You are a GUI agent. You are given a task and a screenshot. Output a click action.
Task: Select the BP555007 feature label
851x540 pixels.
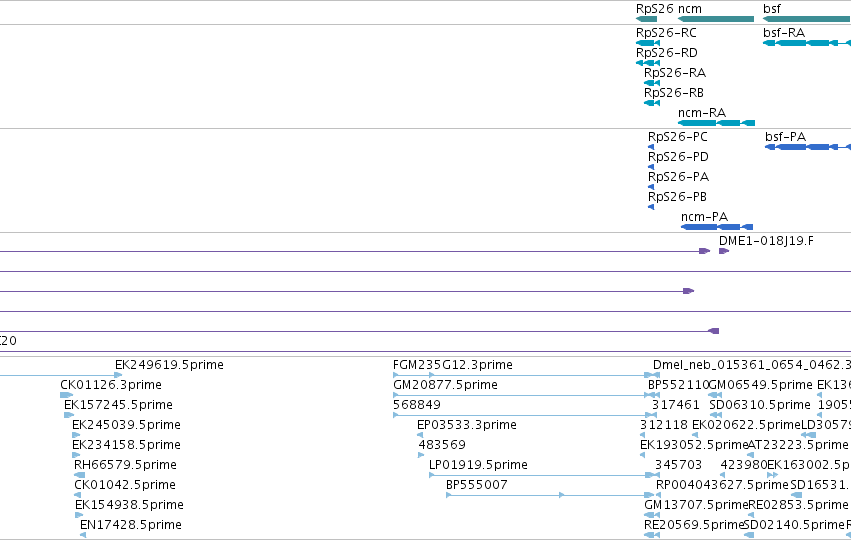coord(477,485)
